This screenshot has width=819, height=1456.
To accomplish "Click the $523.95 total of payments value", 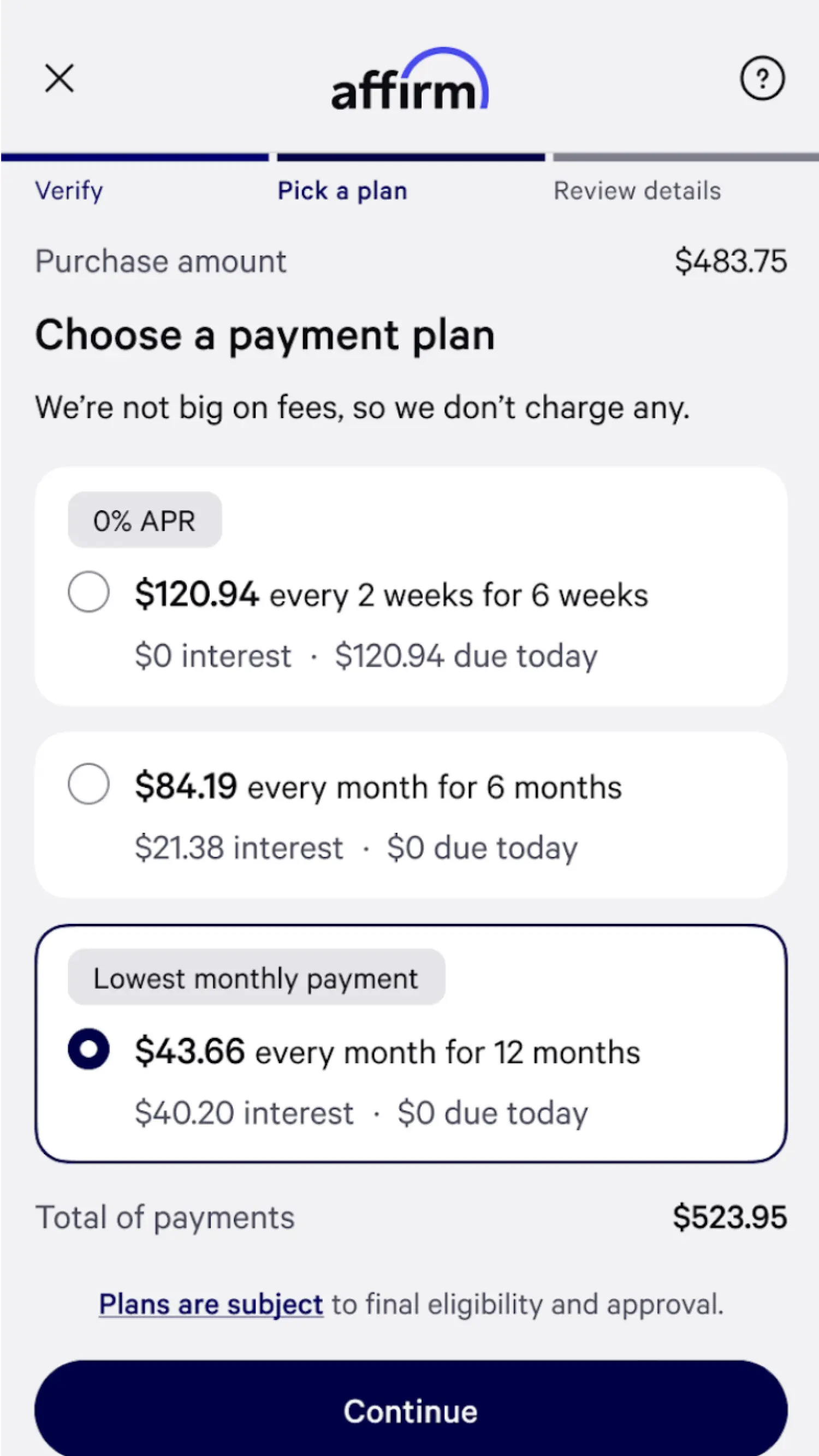I will (729, 1218).
